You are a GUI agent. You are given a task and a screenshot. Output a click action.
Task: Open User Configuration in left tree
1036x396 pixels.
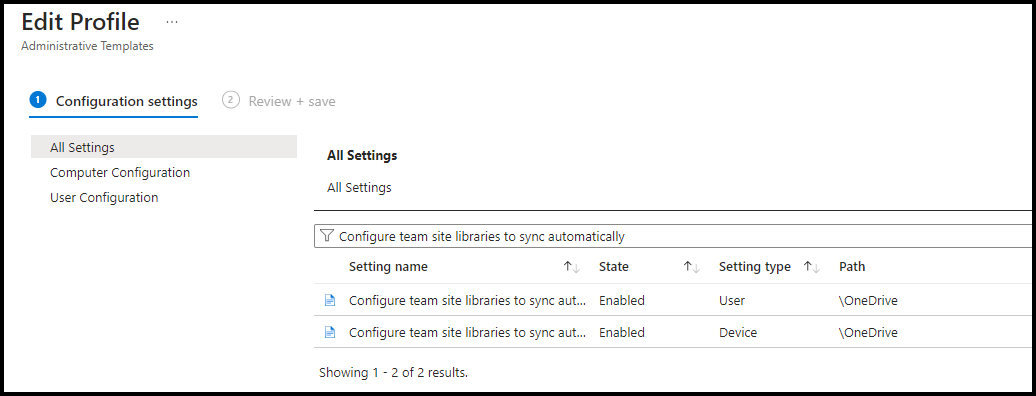tap(104, 198)
